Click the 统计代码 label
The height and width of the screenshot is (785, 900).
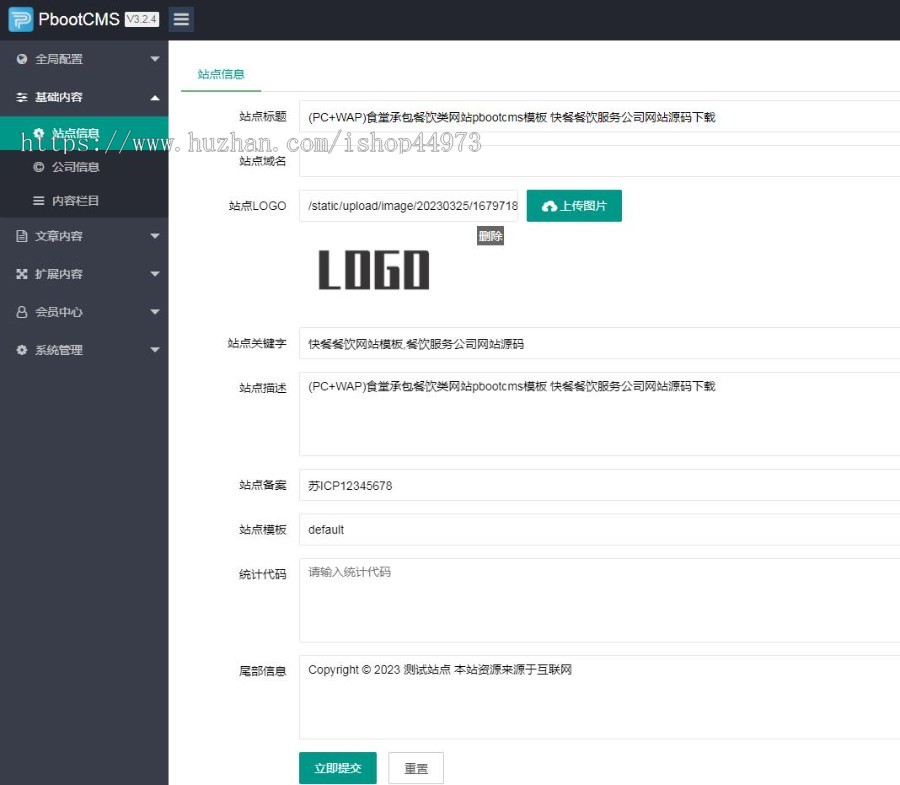click(x=262, y=574)
